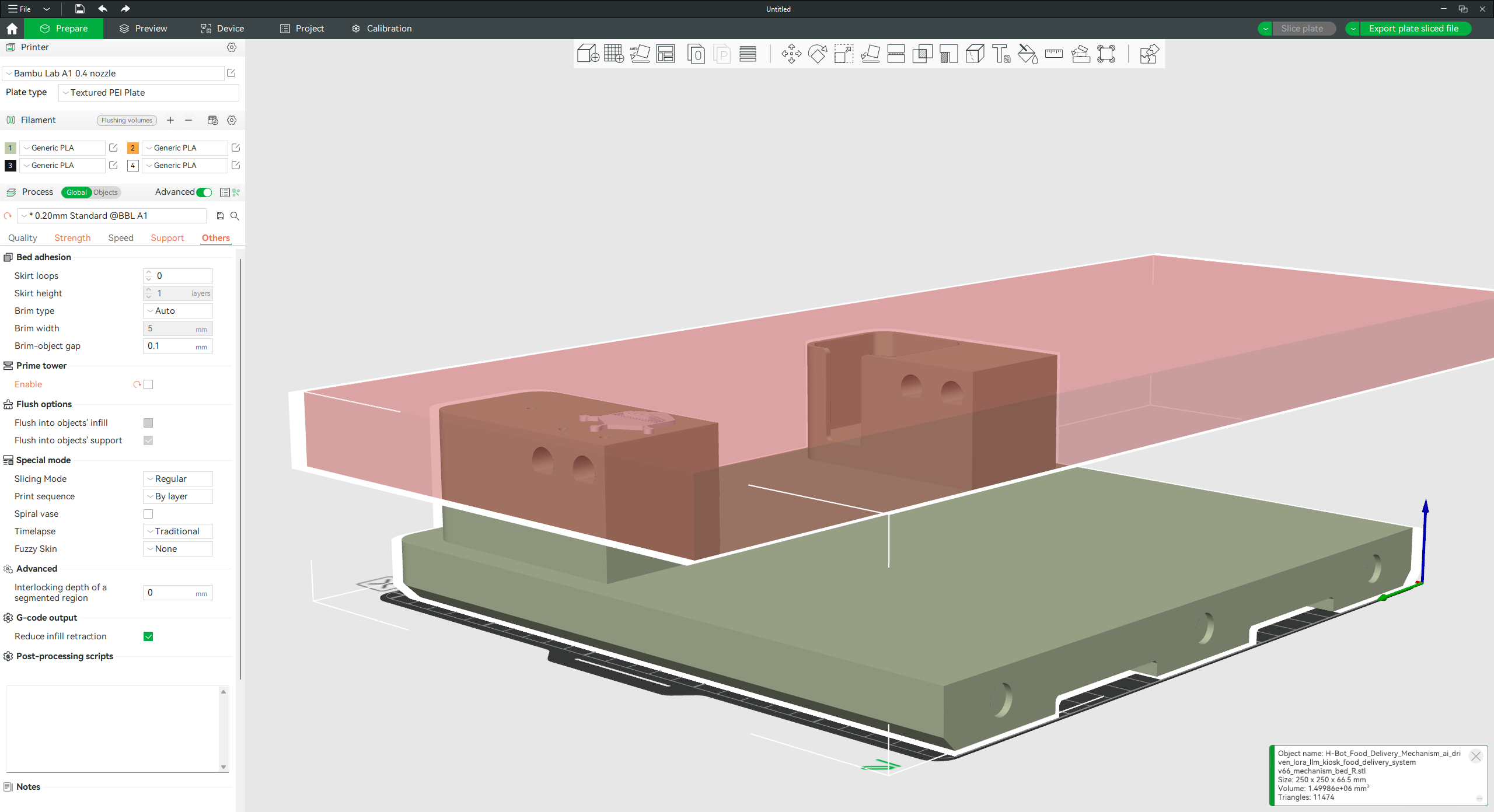Enable the Prime tower checkbox

pyautogui.click(x=148, y=384)
